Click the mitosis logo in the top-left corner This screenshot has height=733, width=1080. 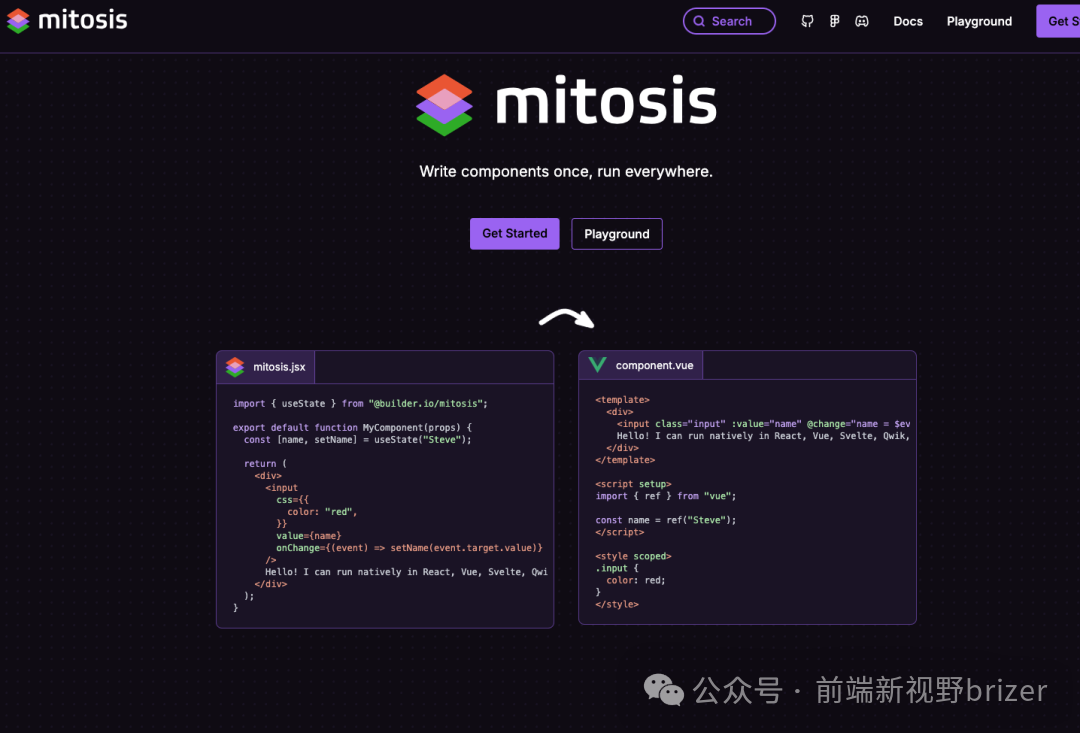[x=65, y=19]
